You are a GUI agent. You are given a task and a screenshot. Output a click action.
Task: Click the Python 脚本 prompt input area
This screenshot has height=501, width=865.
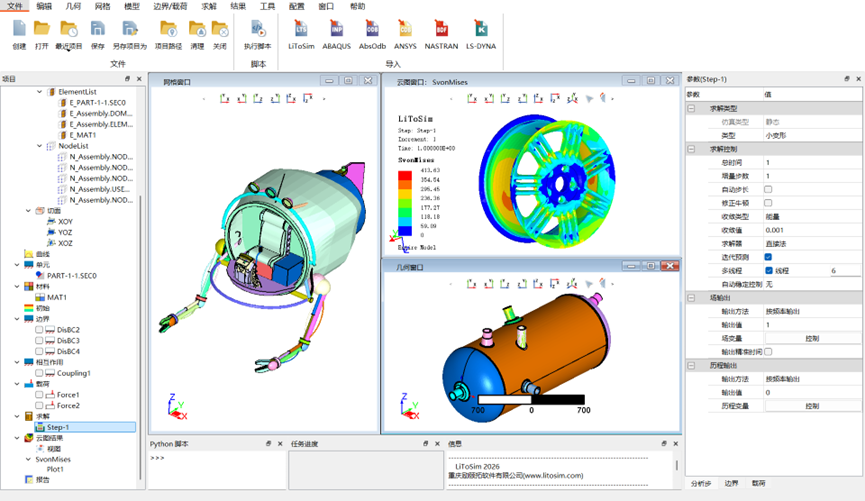[x=216, y=469]
